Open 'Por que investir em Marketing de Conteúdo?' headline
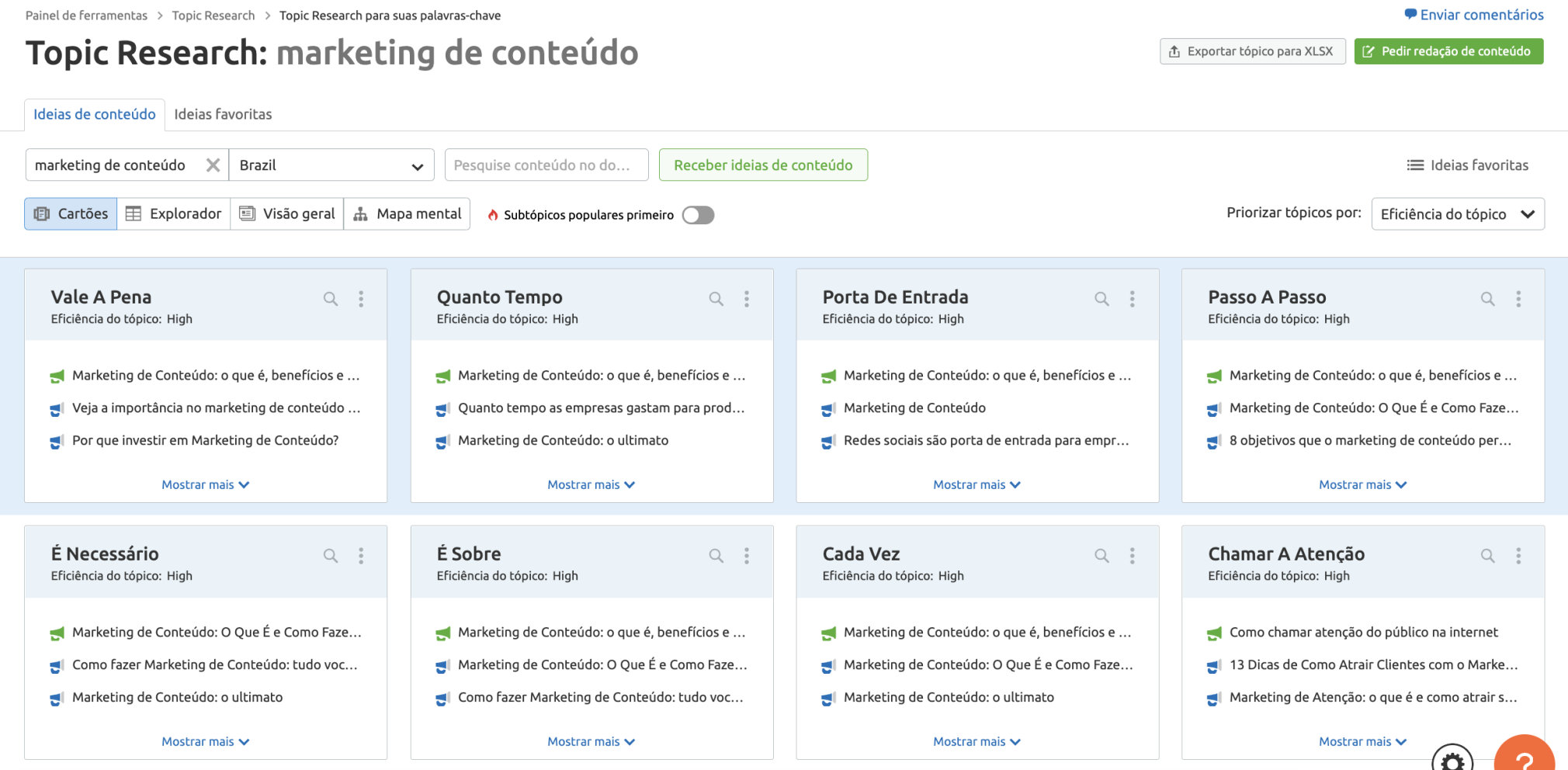This screenshot has height=770, width=1568. (206, 440)
